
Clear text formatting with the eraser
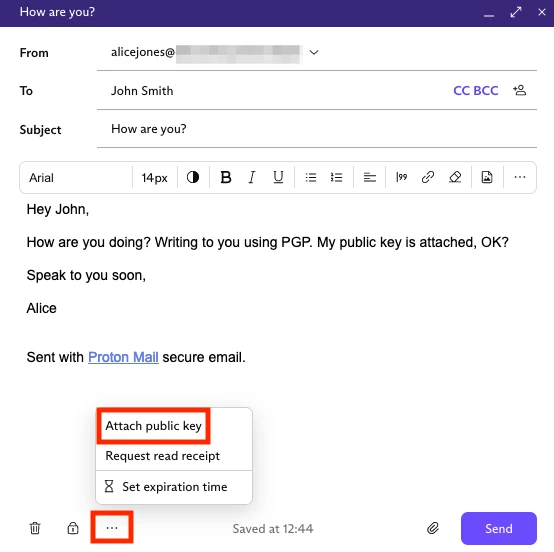pyautogui.click(x=455, y=177)
